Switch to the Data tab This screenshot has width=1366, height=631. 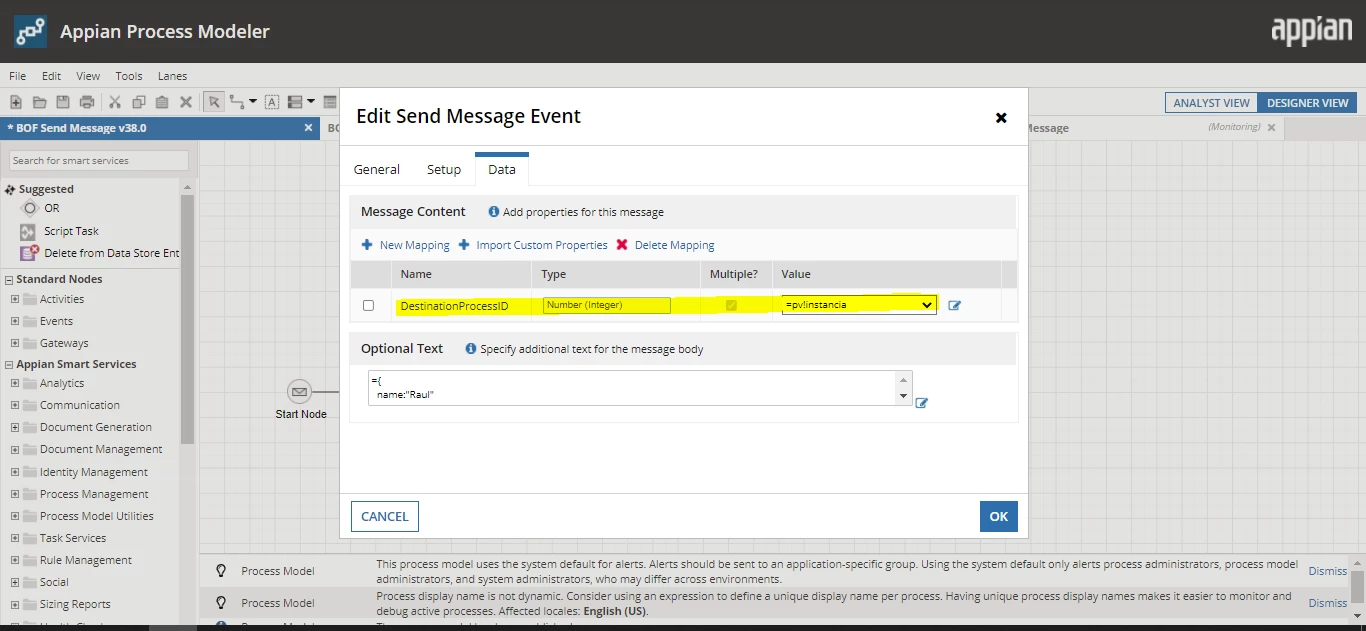tap(502, 169)
